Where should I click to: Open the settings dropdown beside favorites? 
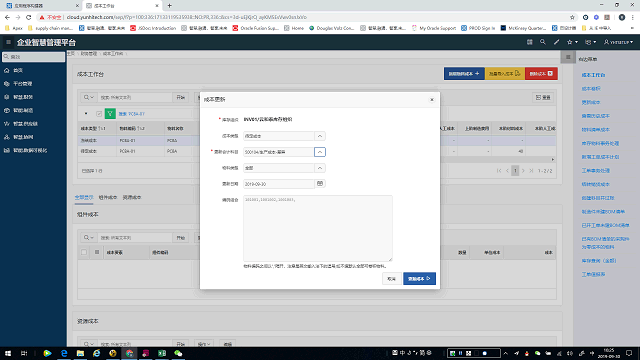[590, 42]
